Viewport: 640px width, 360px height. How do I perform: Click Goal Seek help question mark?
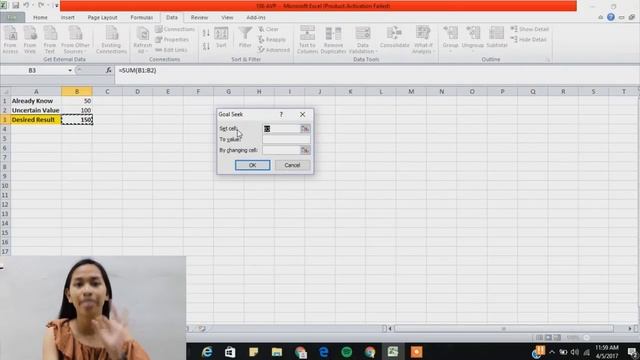click(x=281, y=115)
